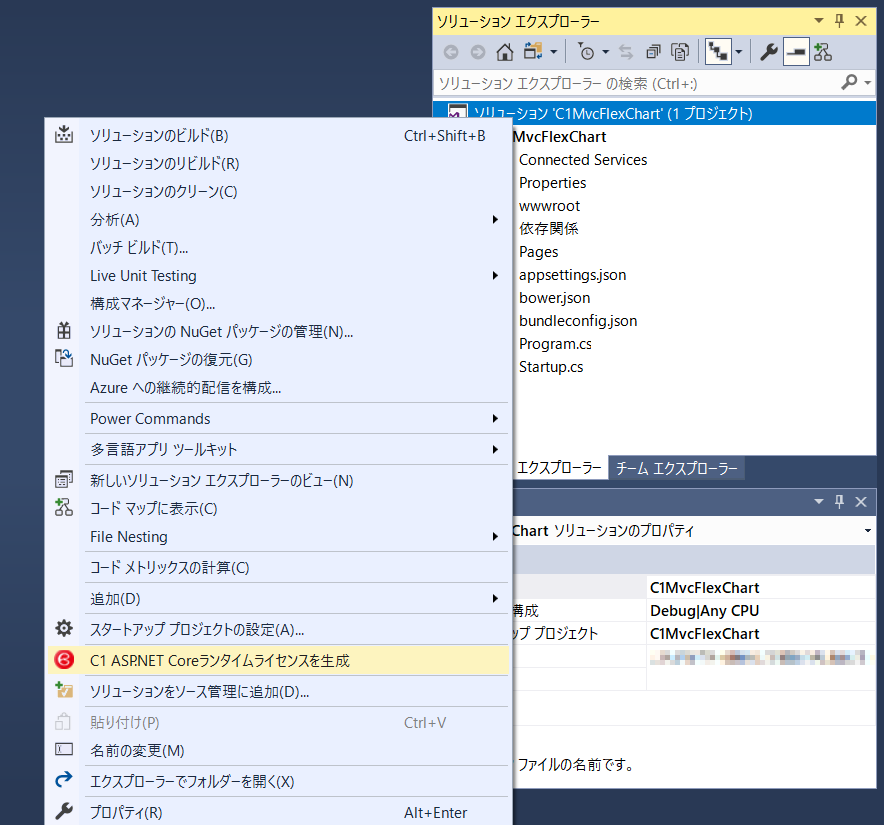Image resolution: width=884 pixels, height=825 pixels.
Task: Open the nesting view dropdown arrow
Action: click(739, 52)
